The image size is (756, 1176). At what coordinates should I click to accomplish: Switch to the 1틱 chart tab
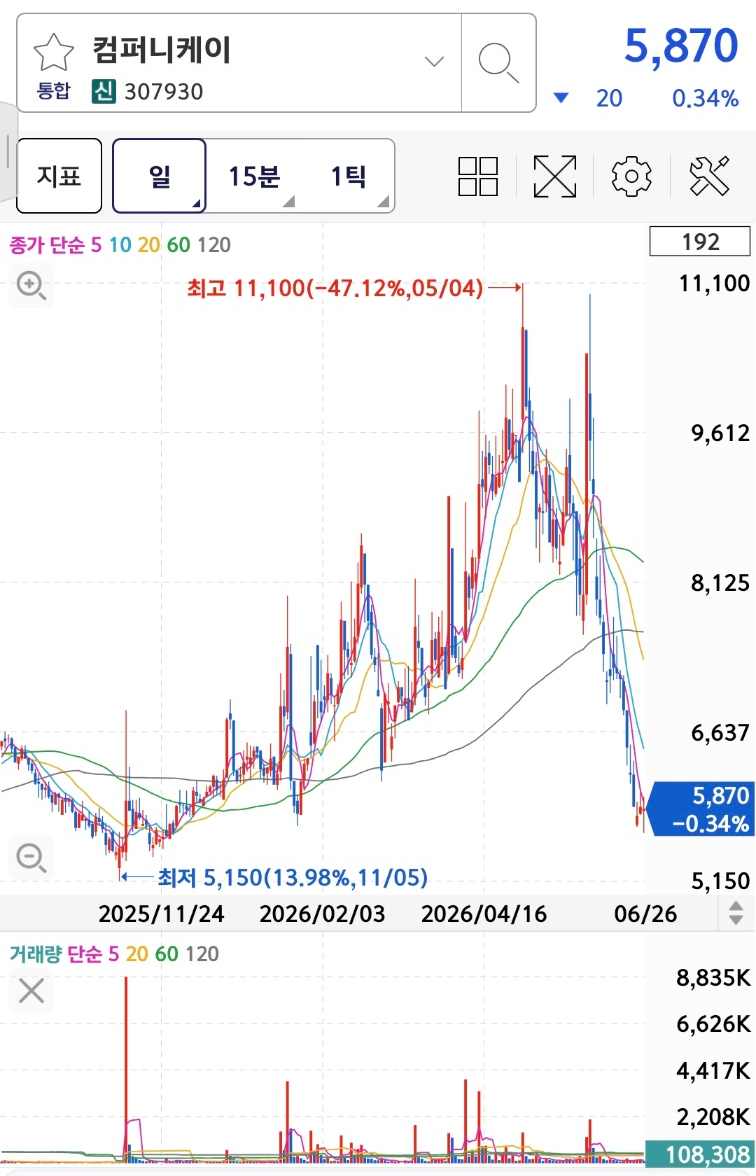coord(348,176)
